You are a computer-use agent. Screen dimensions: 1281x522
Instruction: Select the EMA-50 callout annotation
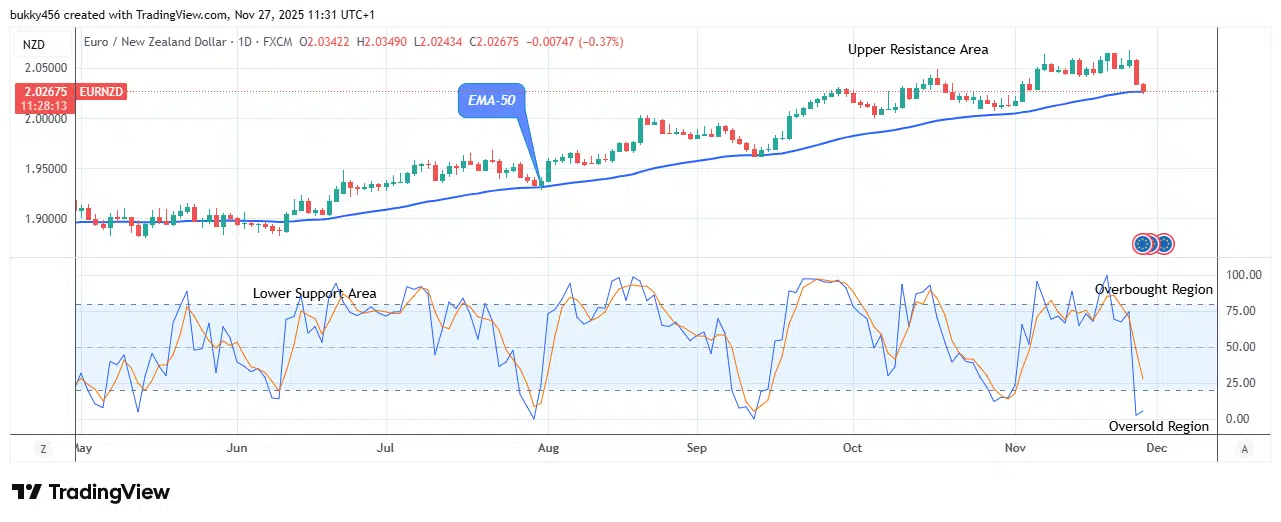pyautogui.click(x=493, y=102)
